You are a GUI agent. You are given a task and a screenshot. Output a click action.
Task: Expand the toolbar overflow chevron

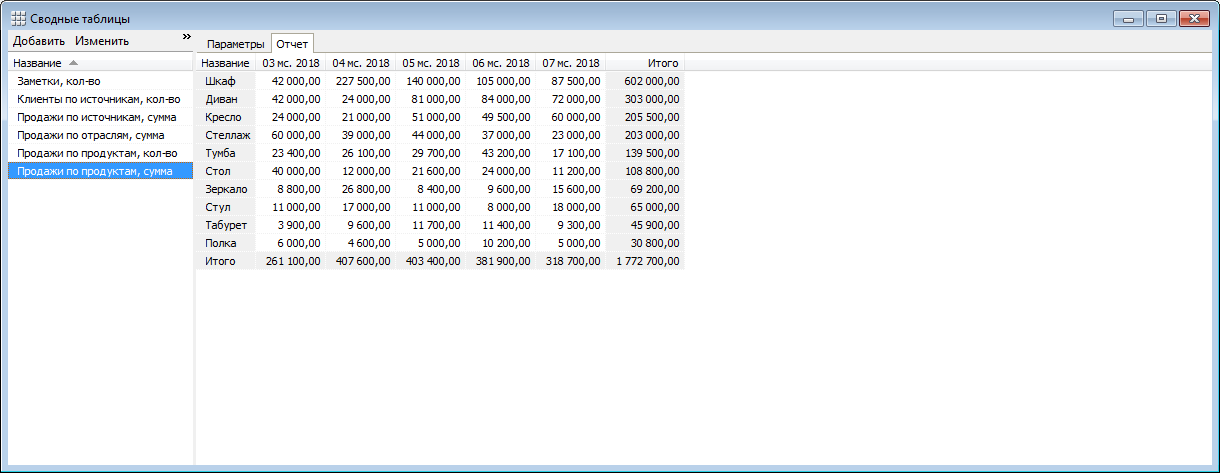[186, 37]
